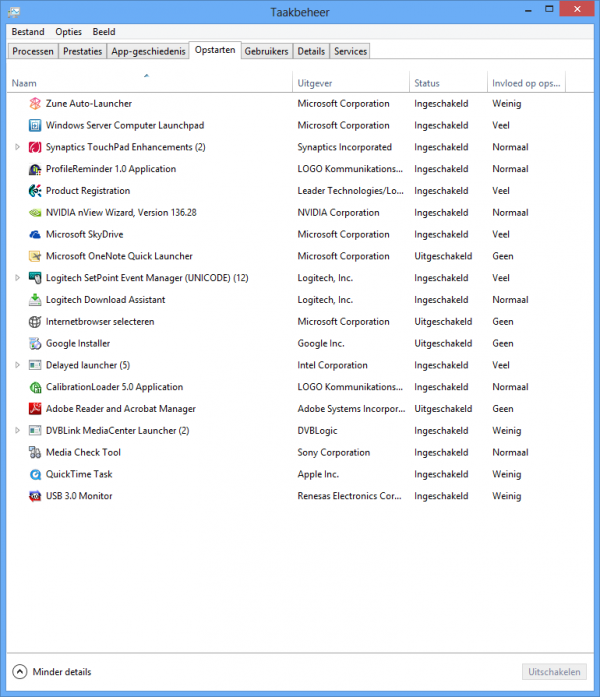
Task: Click the Windows Server Computer Launchpad icon
Action: click(35, 125)
